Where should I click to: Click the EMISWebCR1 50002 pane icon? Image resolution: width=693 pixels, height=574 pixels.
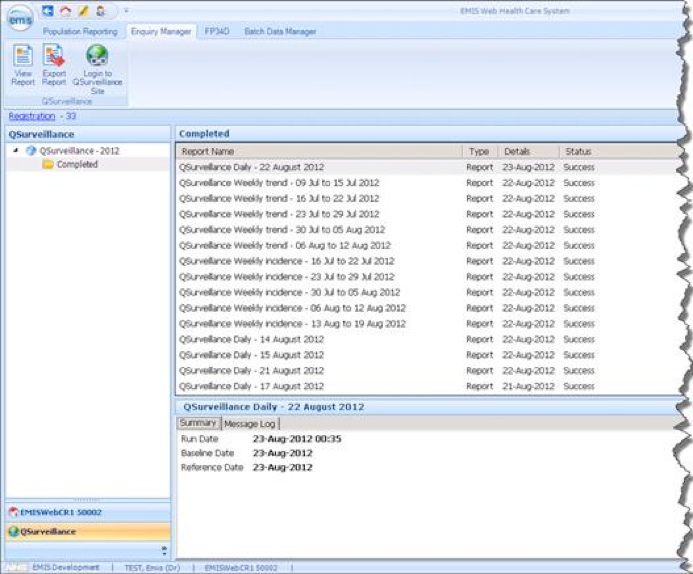[13, 513]
